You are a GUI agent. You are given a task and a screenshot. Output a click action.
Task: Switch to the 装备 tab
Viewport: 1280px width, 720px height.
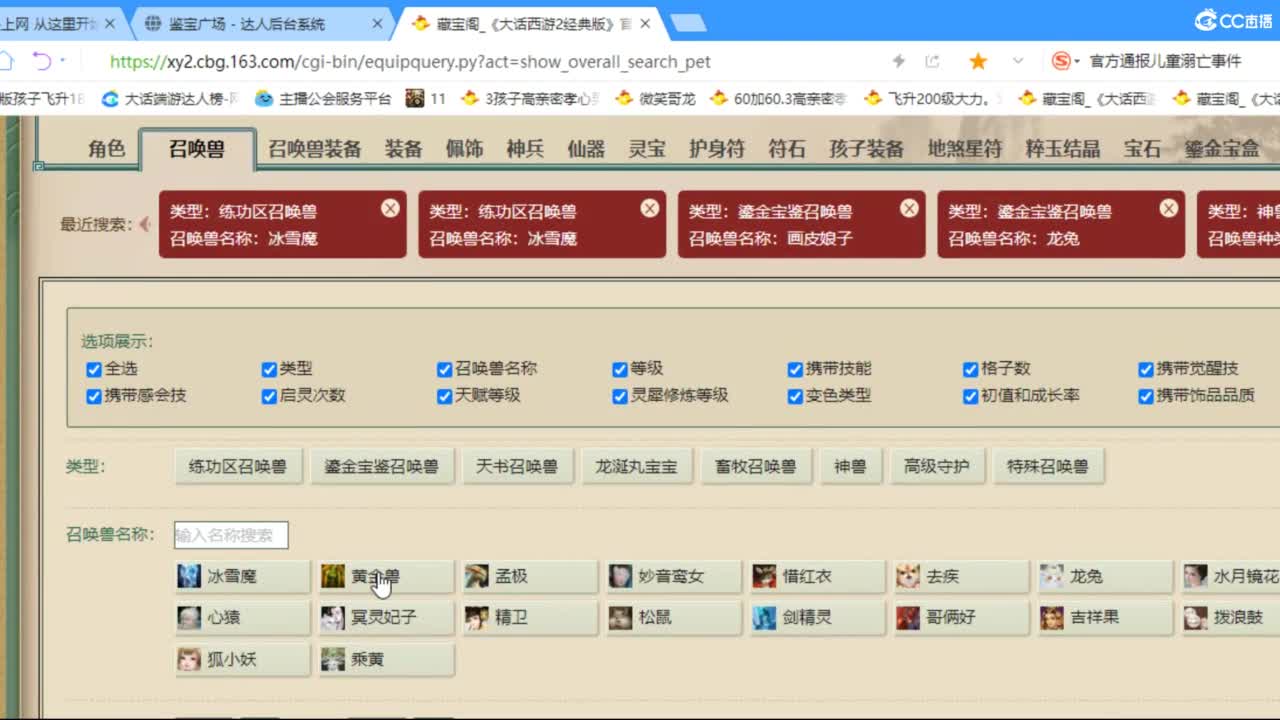404,149
